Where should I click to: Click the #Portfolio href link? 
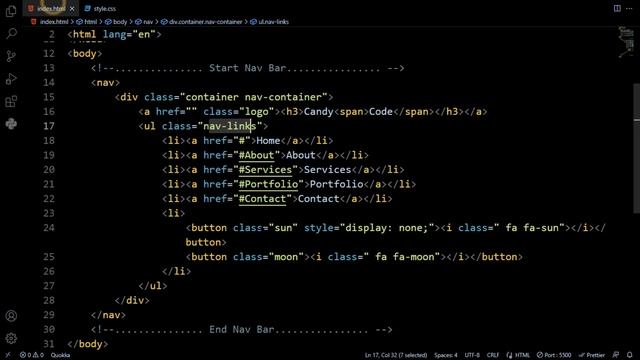coord(268,184)
